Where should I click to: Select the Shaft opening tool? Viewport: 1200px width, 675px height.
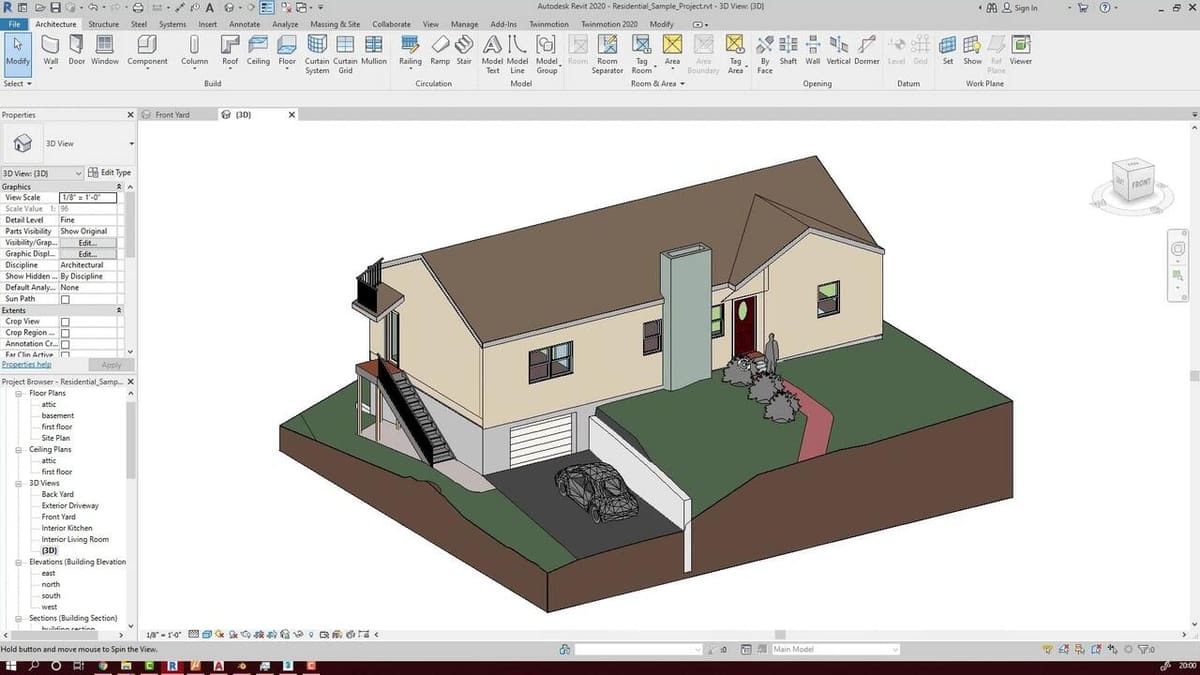tap(788, 52)
